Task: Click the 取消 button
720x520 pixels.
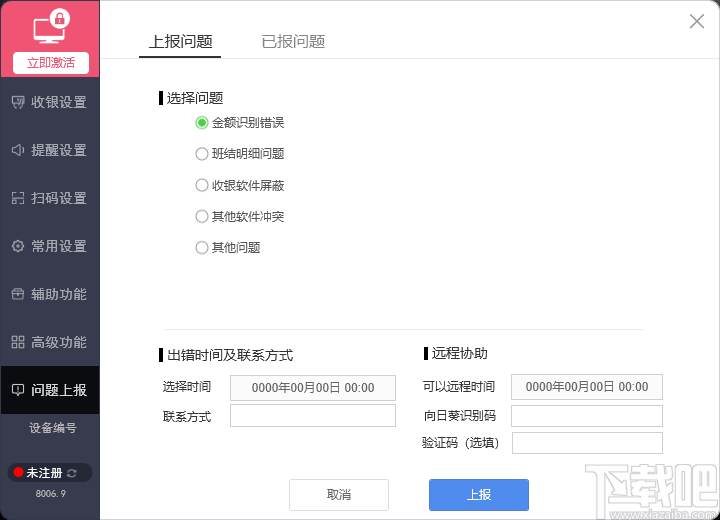Action: click(339, 495)
